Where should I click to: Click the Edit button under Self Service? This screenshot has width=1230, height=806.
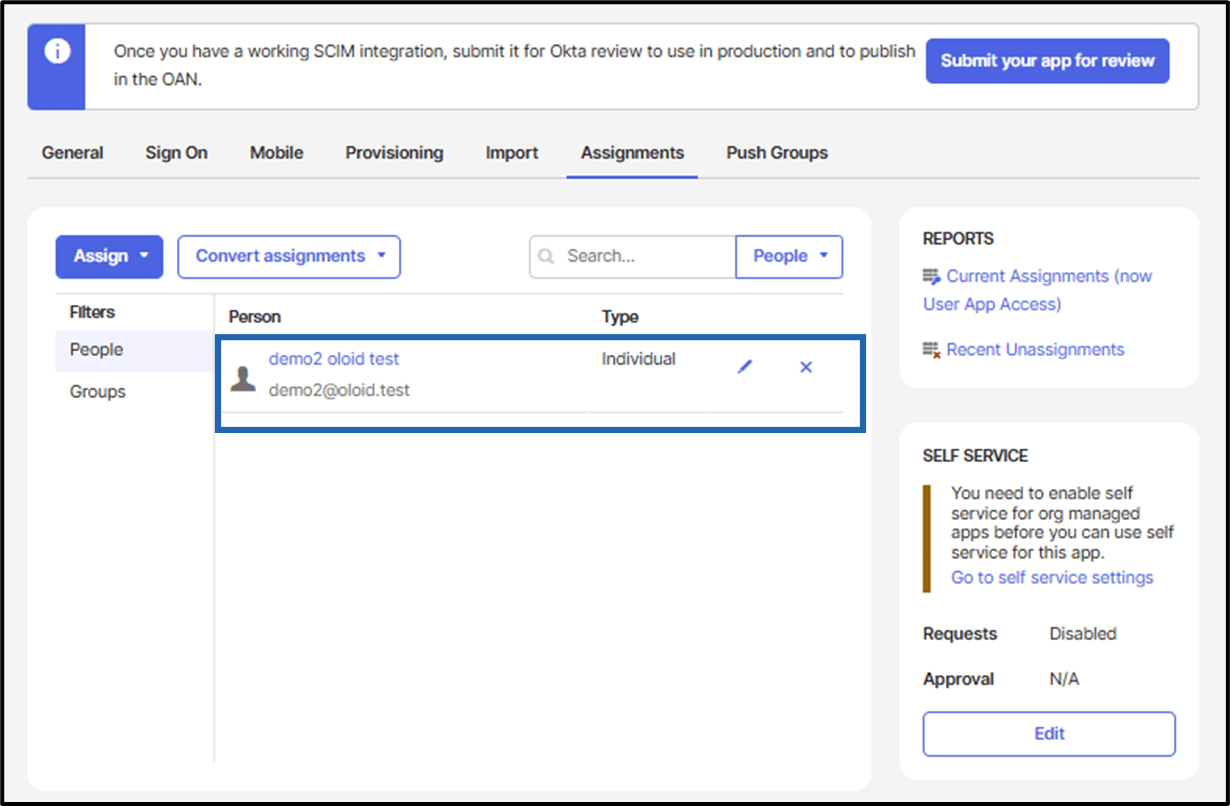(x=1049, y=733)
